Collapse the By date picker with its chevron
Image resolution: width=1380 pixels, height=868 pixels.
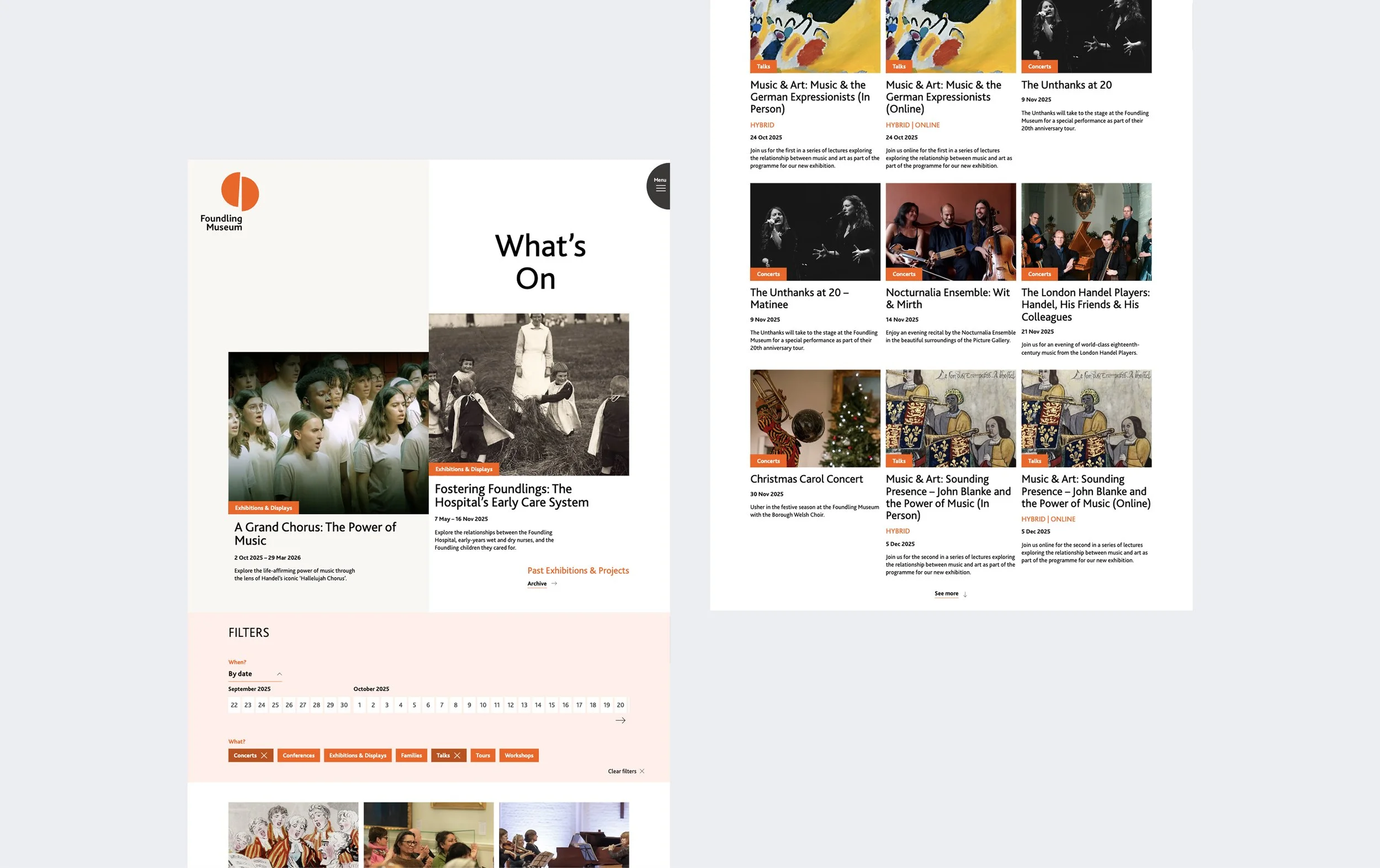(x=279, y=674)
